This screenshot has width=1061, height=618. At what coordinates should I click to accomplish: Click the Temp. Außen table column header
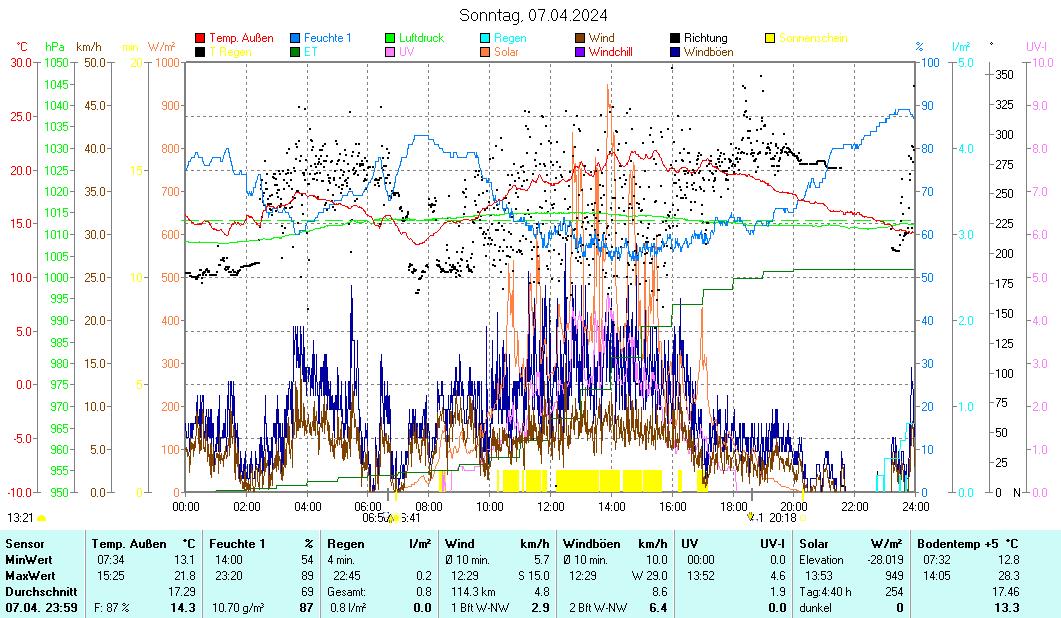pos(129,544)
